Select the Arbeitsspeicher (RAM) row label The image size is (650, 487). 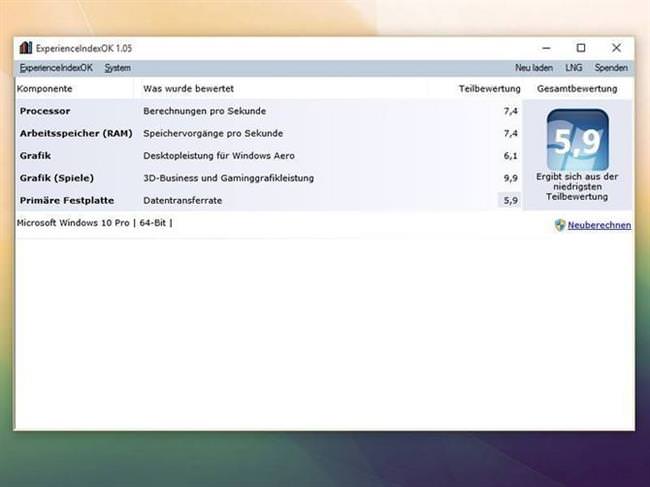coord(76,133)
